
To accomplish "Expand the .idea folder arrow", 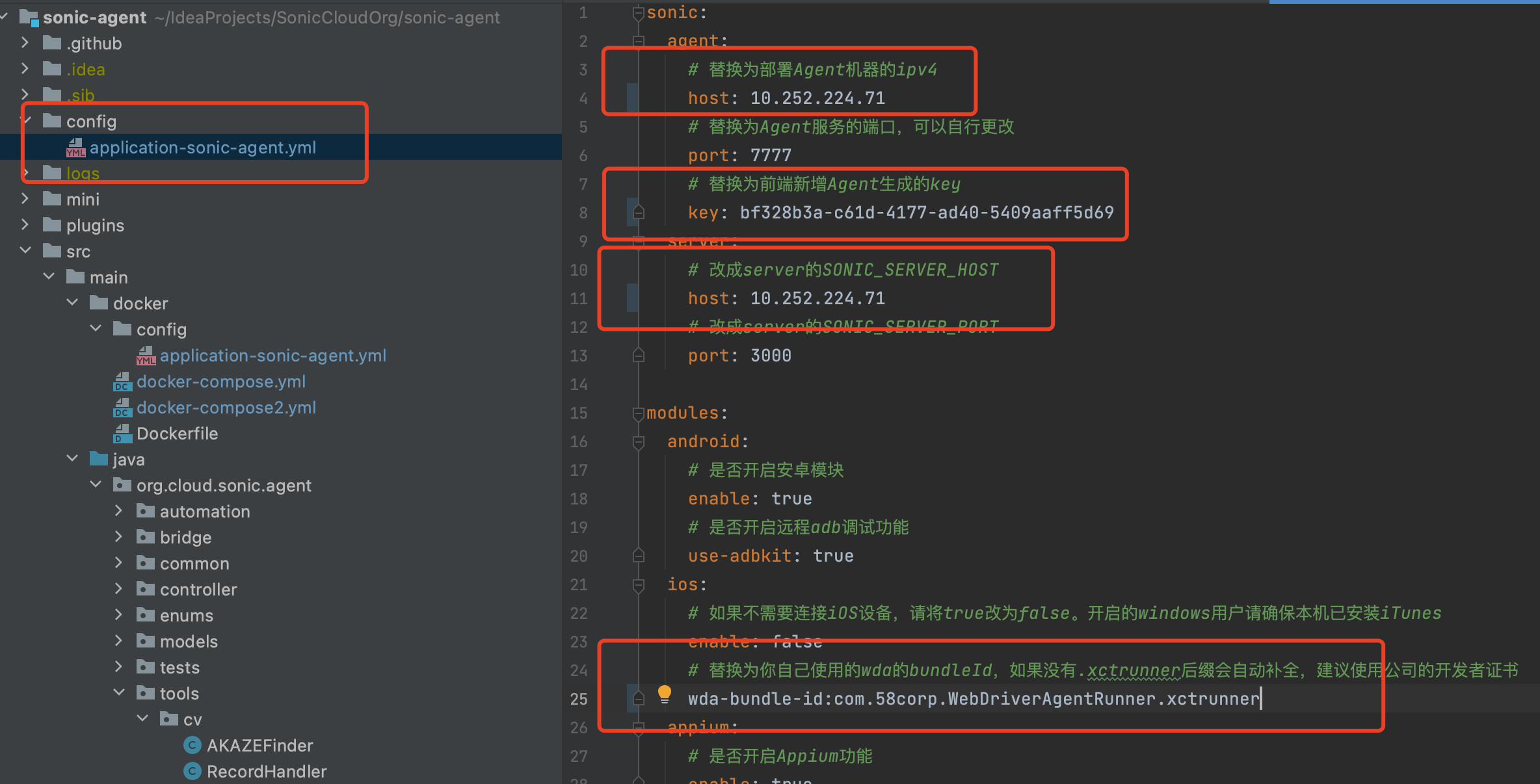I will 25,69.
